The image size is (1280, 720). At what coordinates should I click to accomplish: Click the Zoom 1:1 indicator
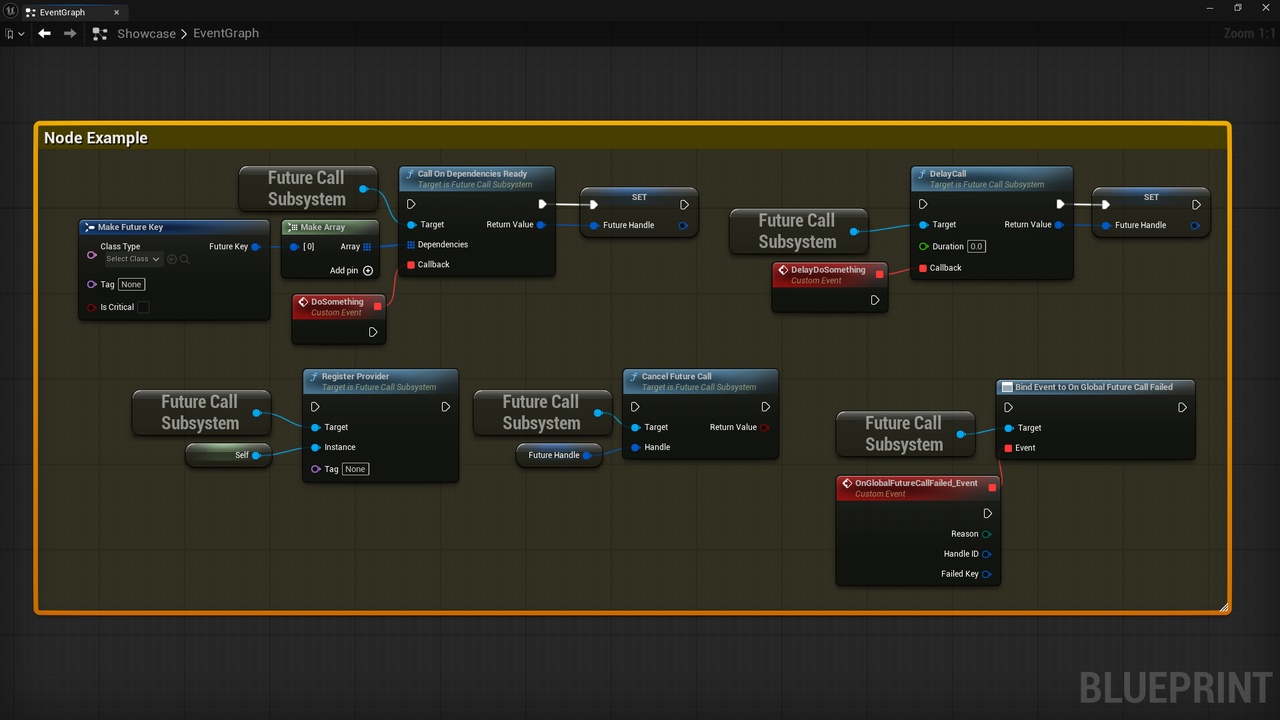click(1249, 33)
